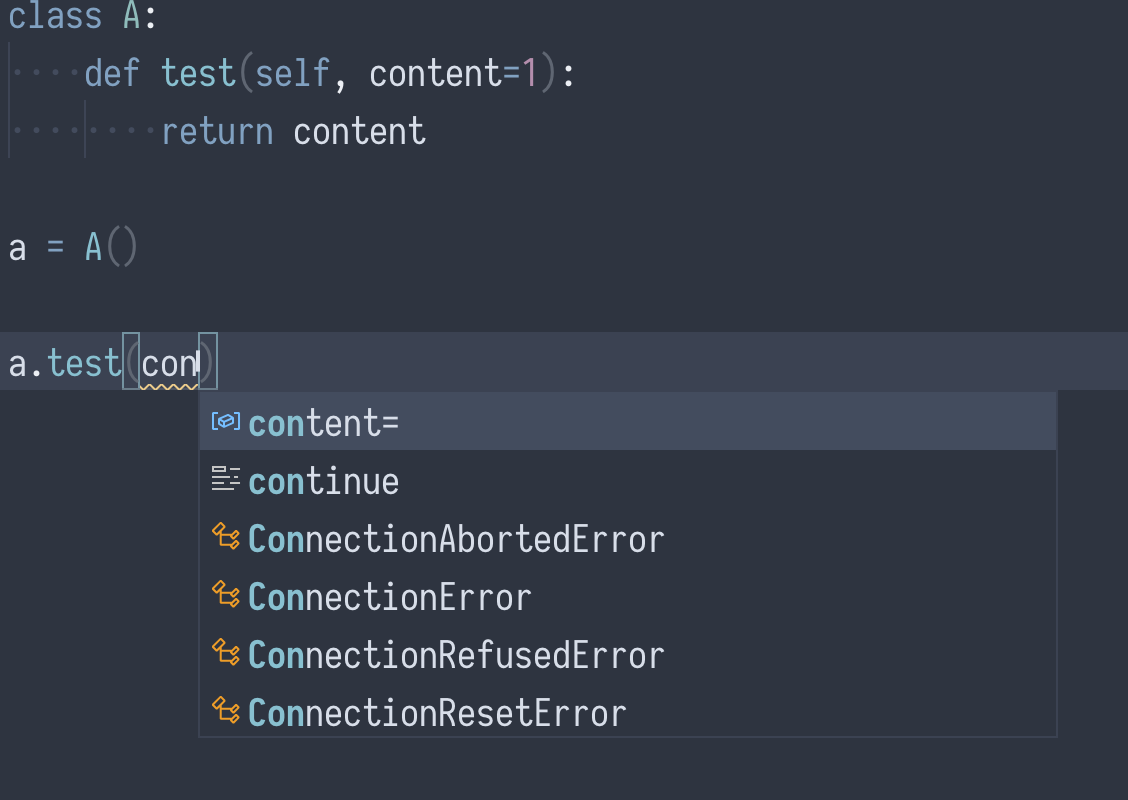
Task: Pick ConnectionAbortedError from the completion list
Action: click(627, 537)
